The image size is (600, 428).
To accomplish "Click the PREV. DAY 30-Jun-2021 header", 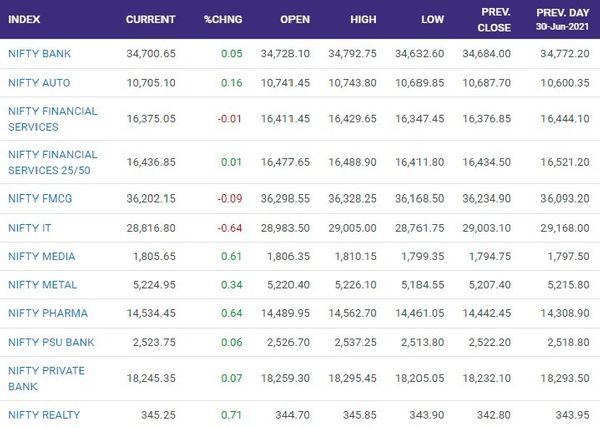I will pos(562,20).
